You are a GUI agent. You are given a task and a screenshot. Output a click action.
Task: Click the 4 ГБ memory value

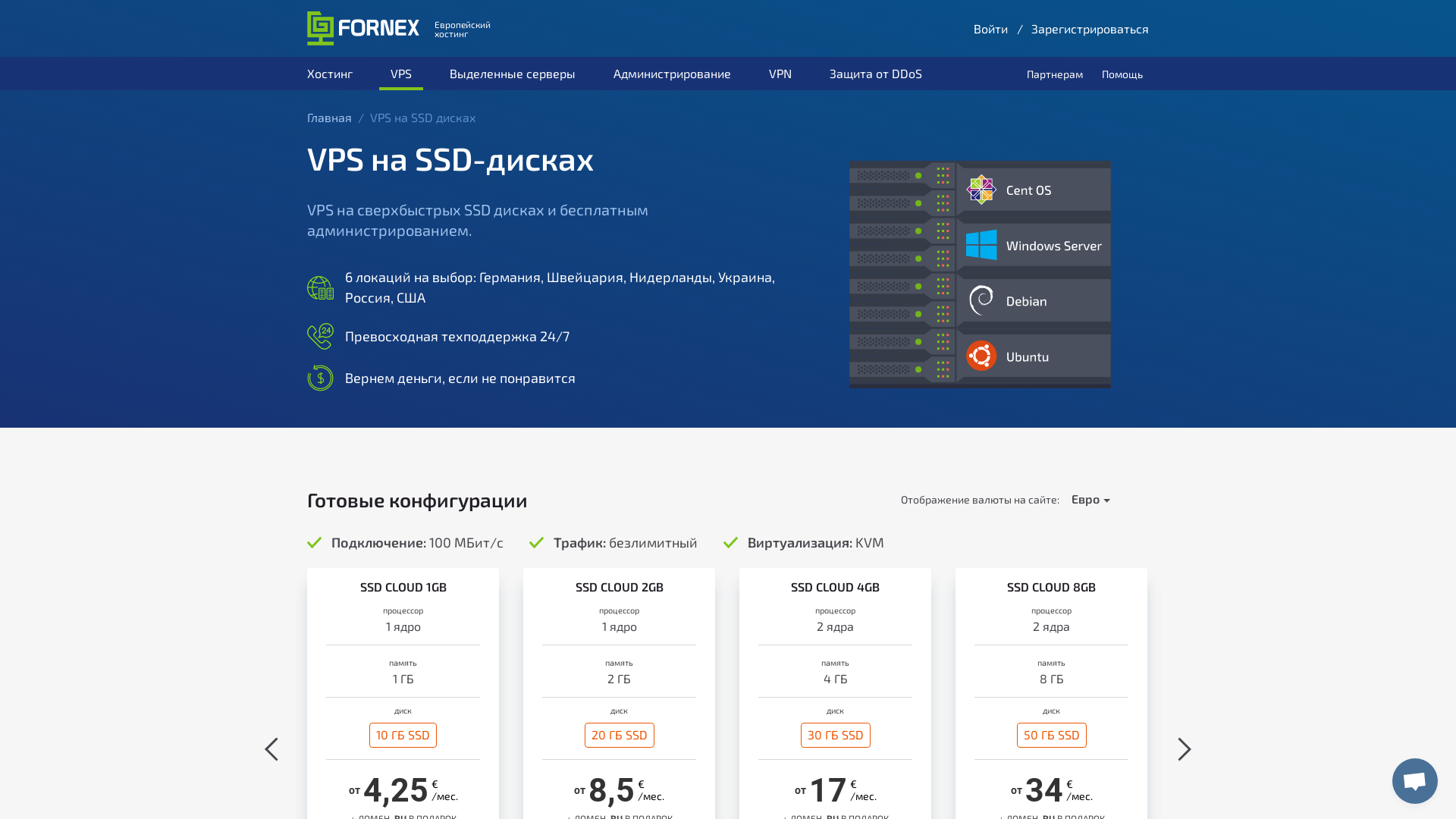(x=835, y=679)
